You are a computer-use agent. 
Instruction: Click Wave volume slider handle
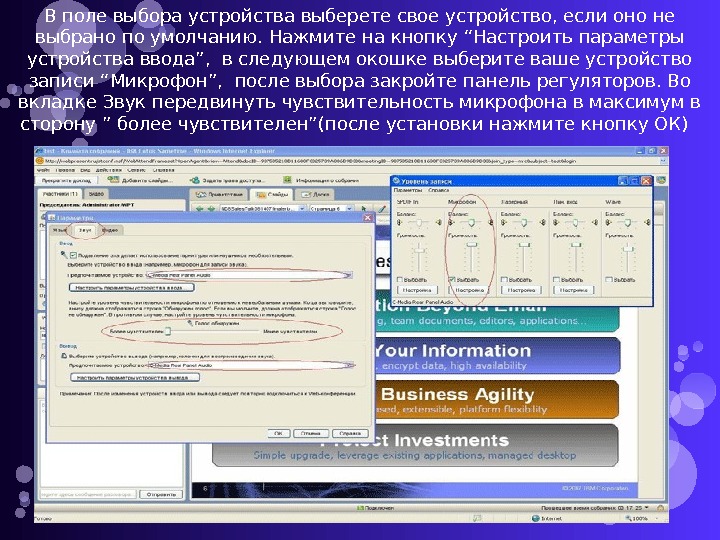point(628,249)
